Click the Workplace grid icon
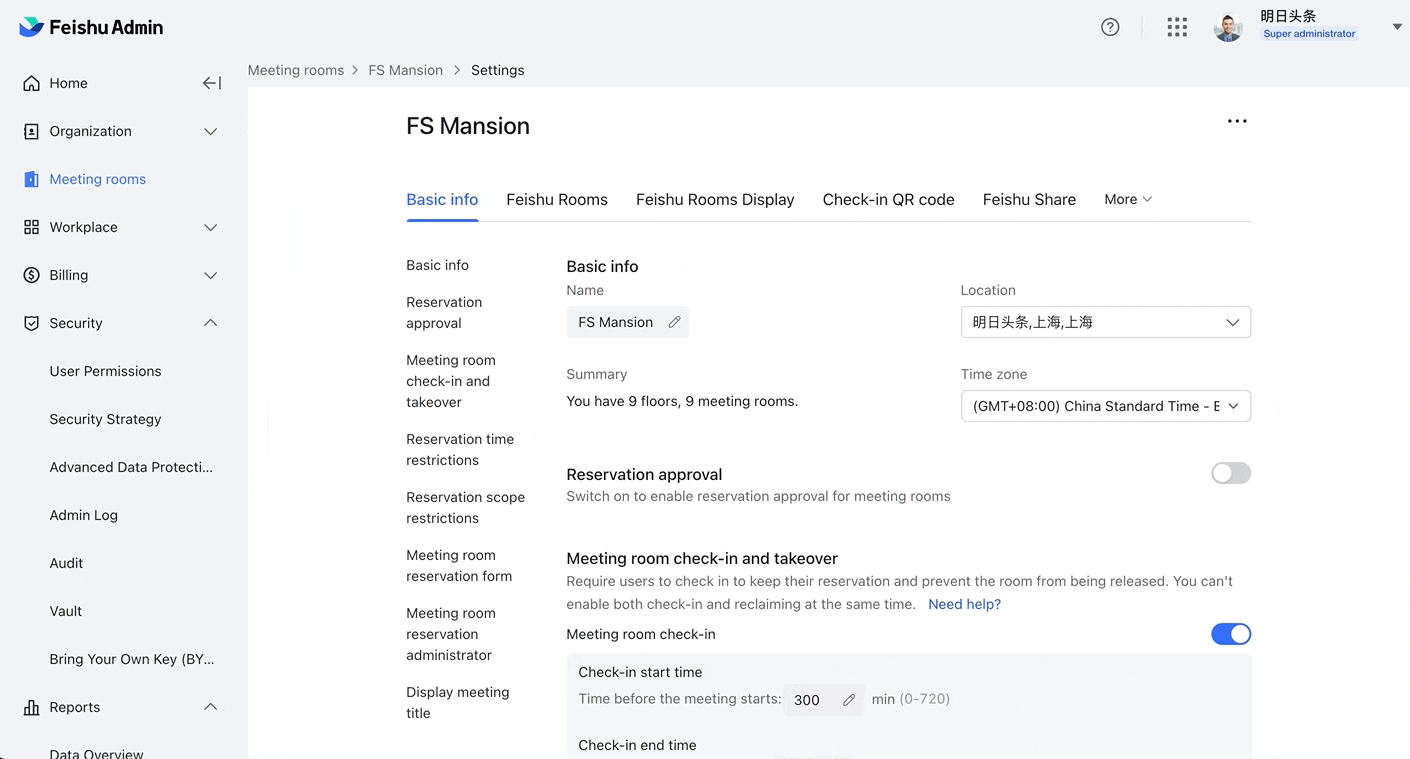This screenshot has width=1410, height=759. tap(29, 227)
